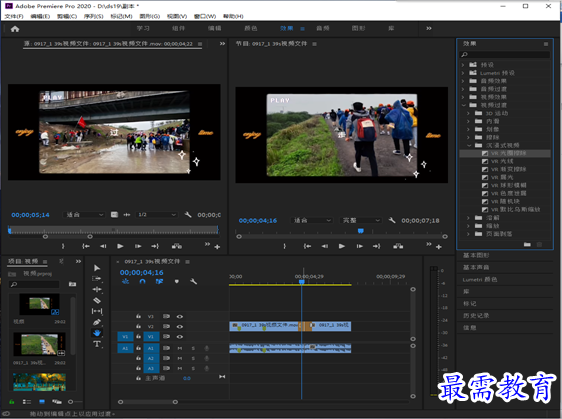Screen dimensions: 562x419
Task: Open Program monitor button editor plus
Action: (439, 247)
